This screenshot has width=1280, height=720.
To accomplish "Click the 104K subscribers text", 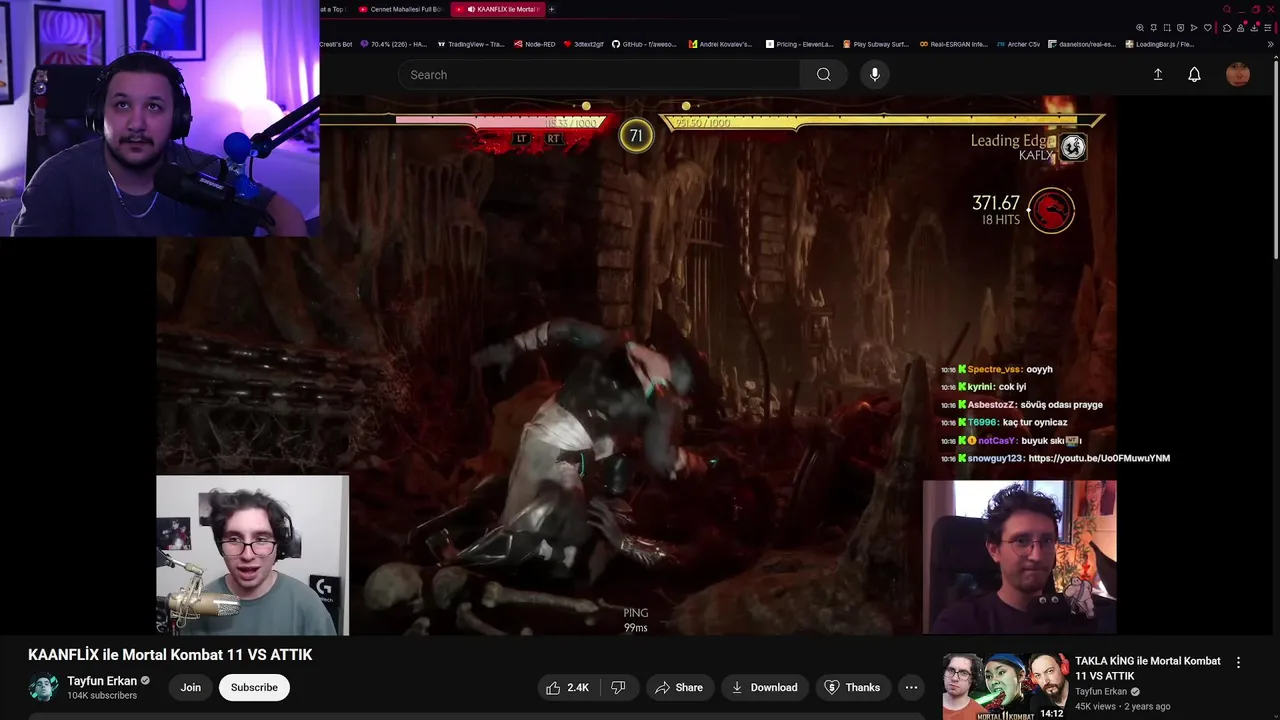I will [102, 696].
